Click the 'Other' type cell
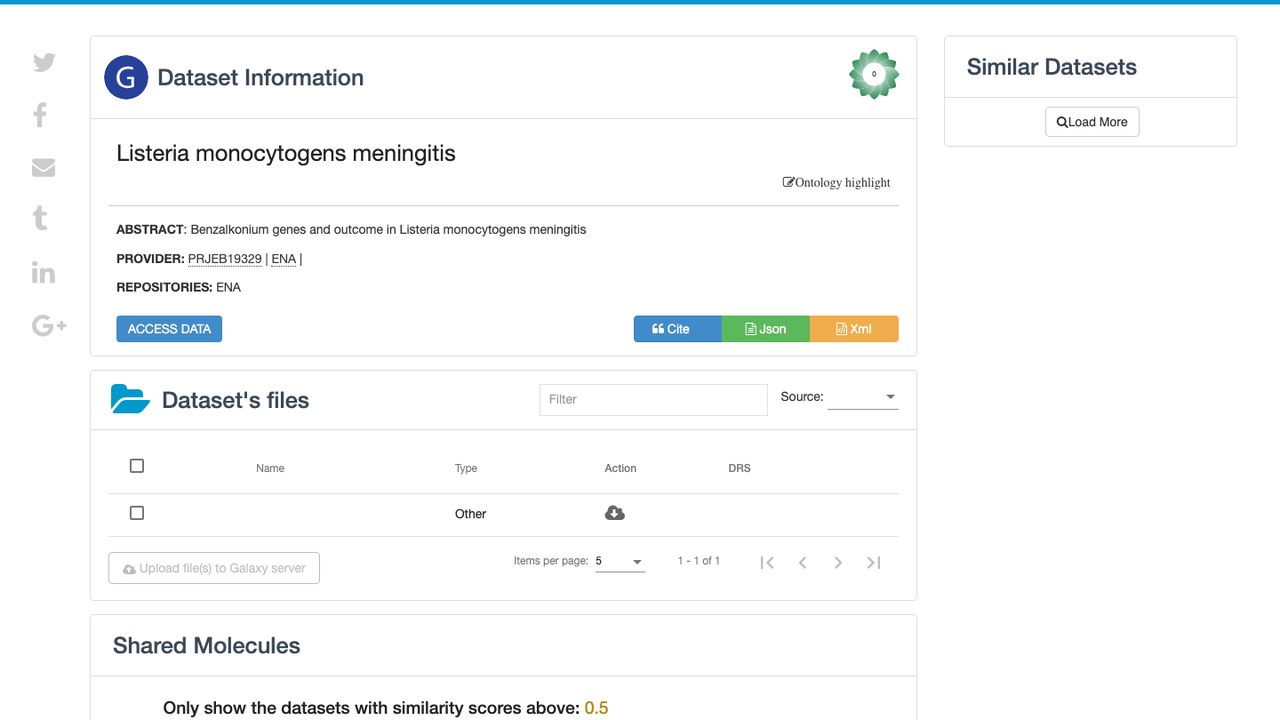The width and height of the screenshot is (1280, 720). pyautogui.click(x=470, y=514)
